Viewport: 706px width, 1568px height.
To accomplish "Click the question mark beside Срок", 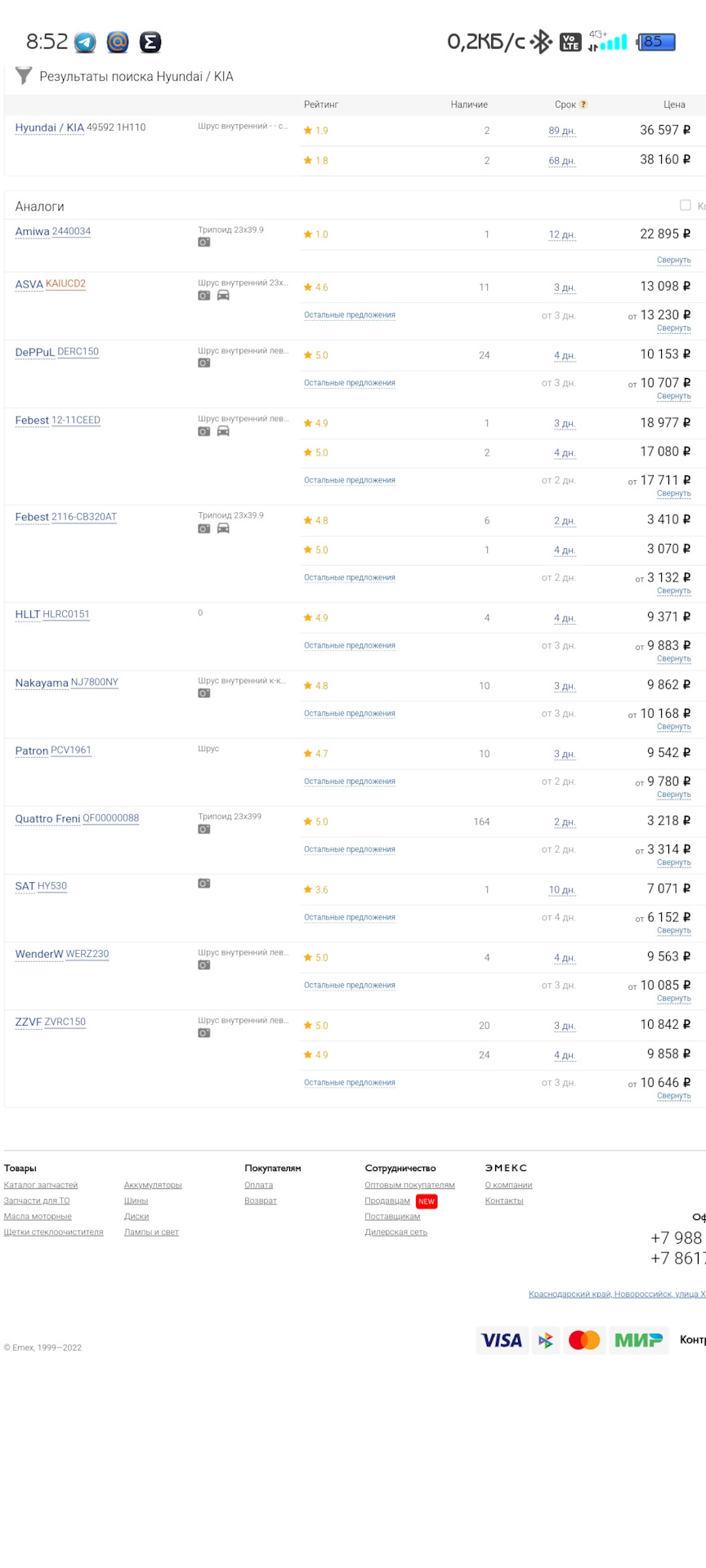I will [583, 105].
